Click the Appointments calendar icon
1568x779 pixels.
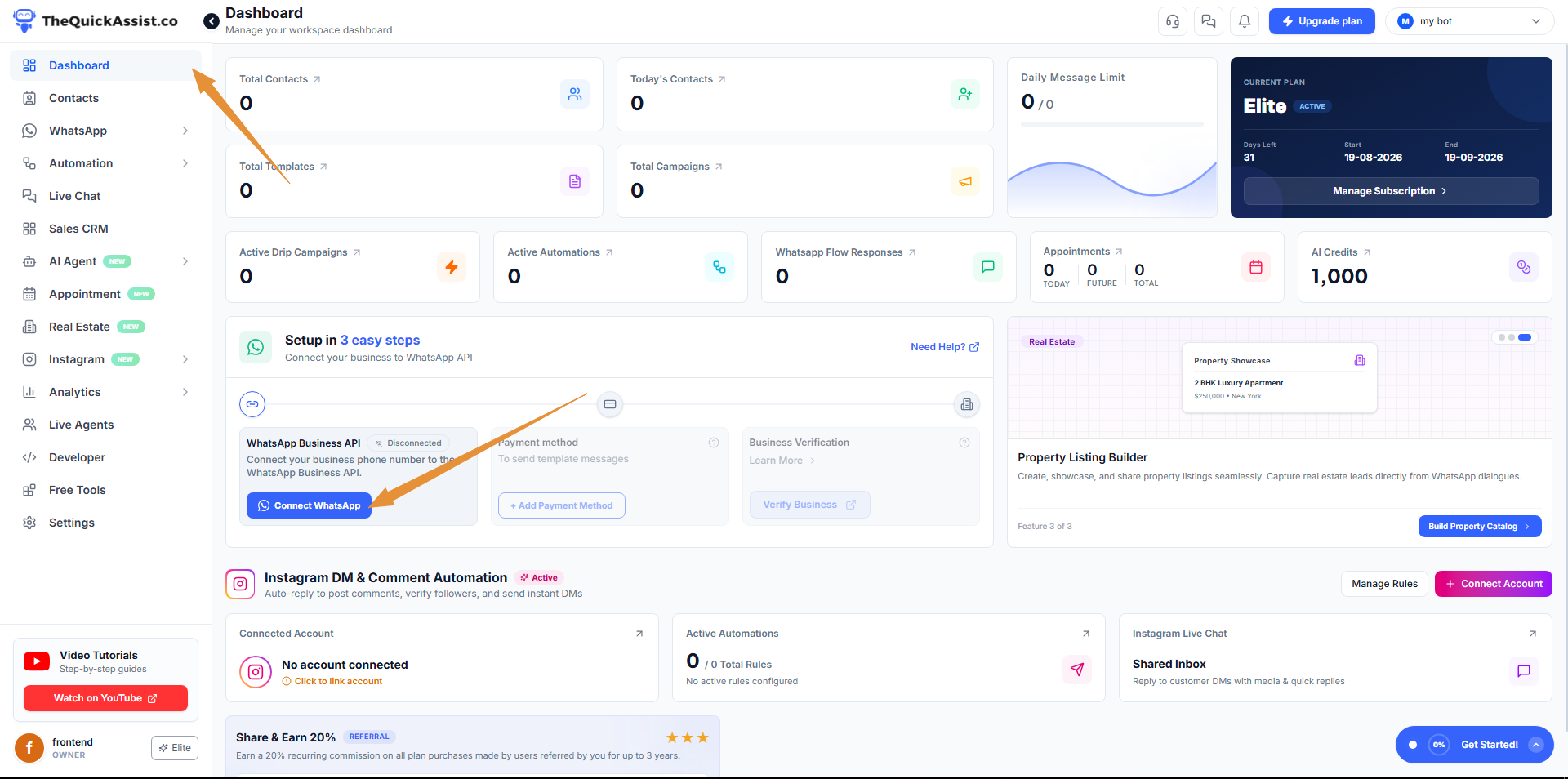[x=1256, y=267]
